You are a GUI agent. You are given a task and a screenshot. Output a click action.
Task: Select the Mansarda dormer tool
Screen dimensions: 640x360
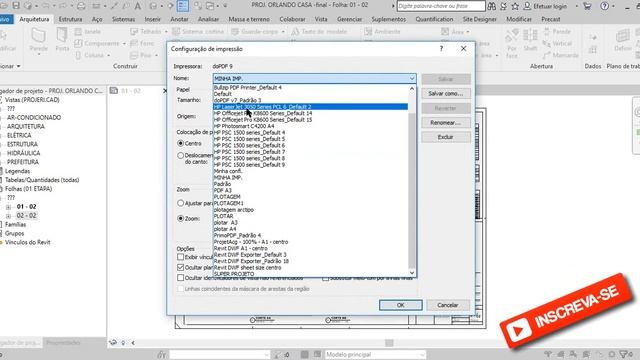560,55
